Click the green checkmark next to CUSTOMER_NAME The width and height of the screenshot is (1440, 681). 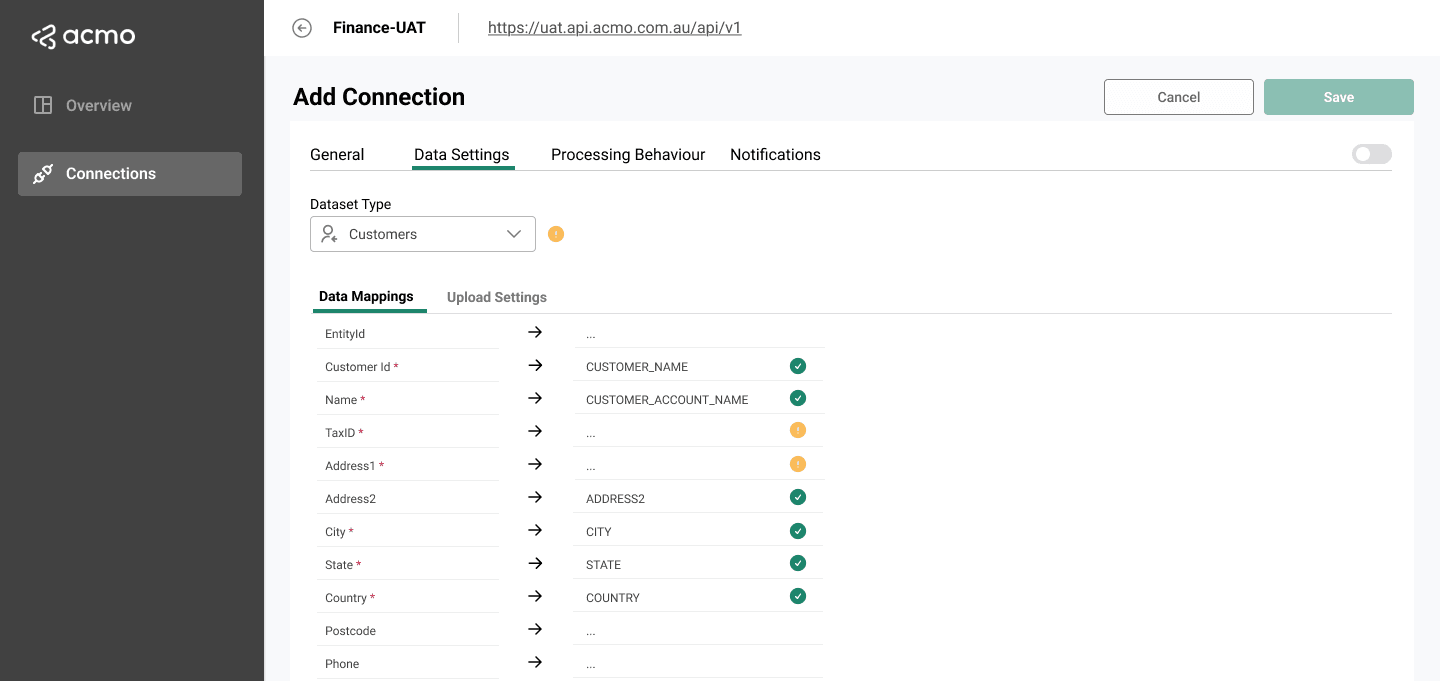pyautogui.click(x=798, y=366)
